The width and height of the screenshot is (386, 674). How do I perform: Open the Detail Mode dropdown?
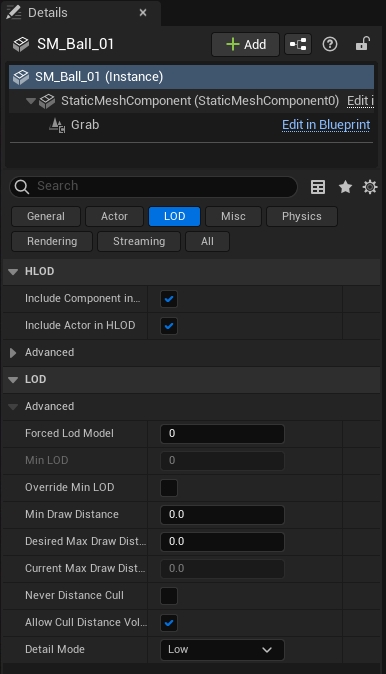coord(222,649)
